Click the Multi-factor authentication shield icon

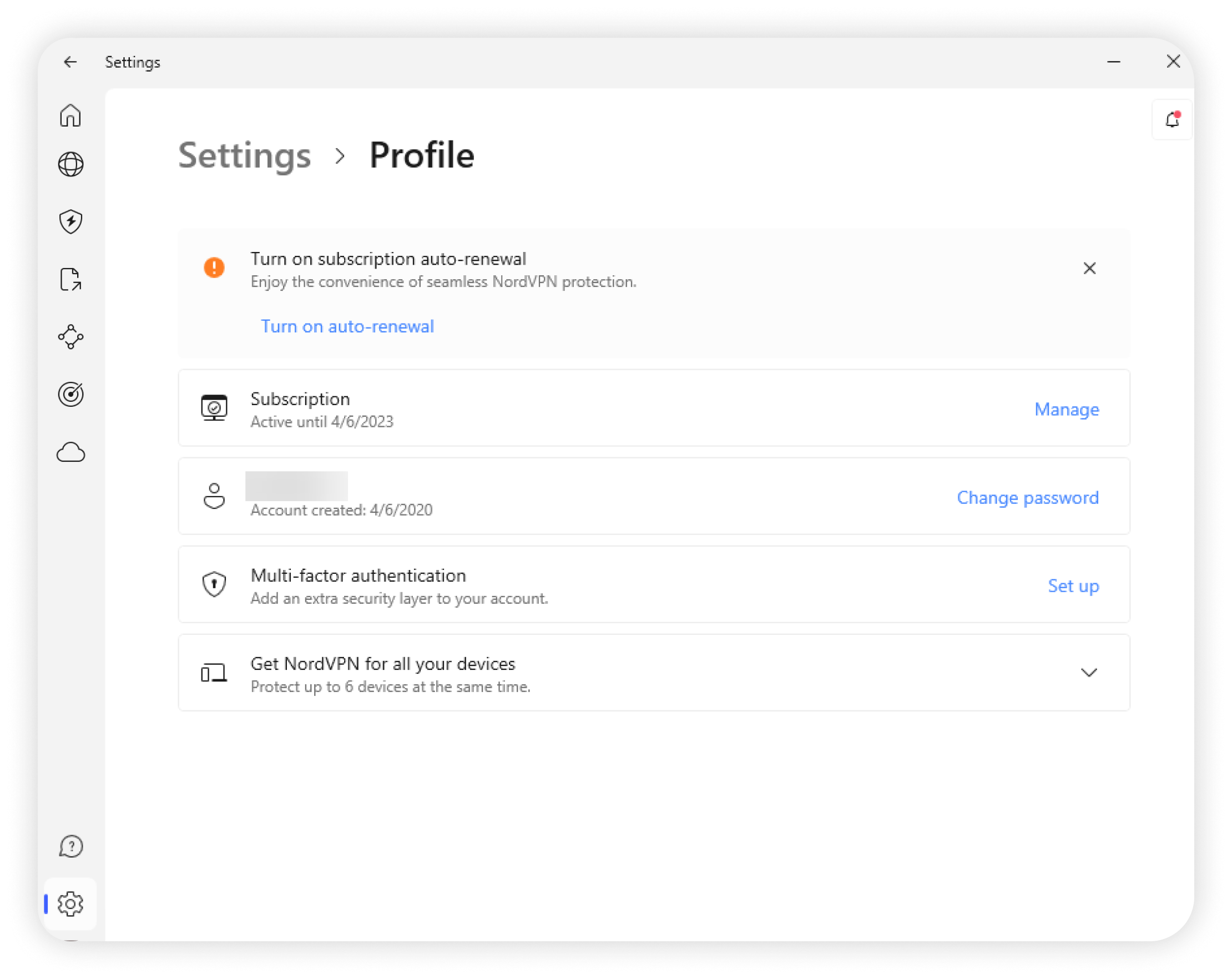pos(214,584)
